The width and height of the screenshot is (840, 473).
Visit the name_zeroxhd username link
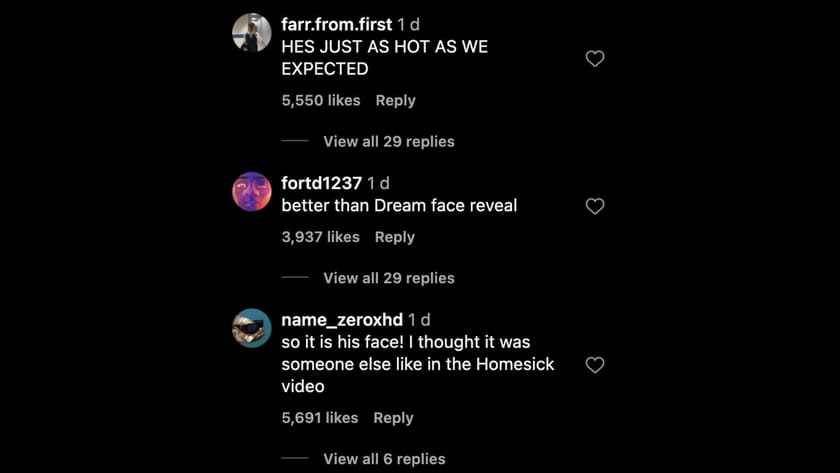pos(342,320)
